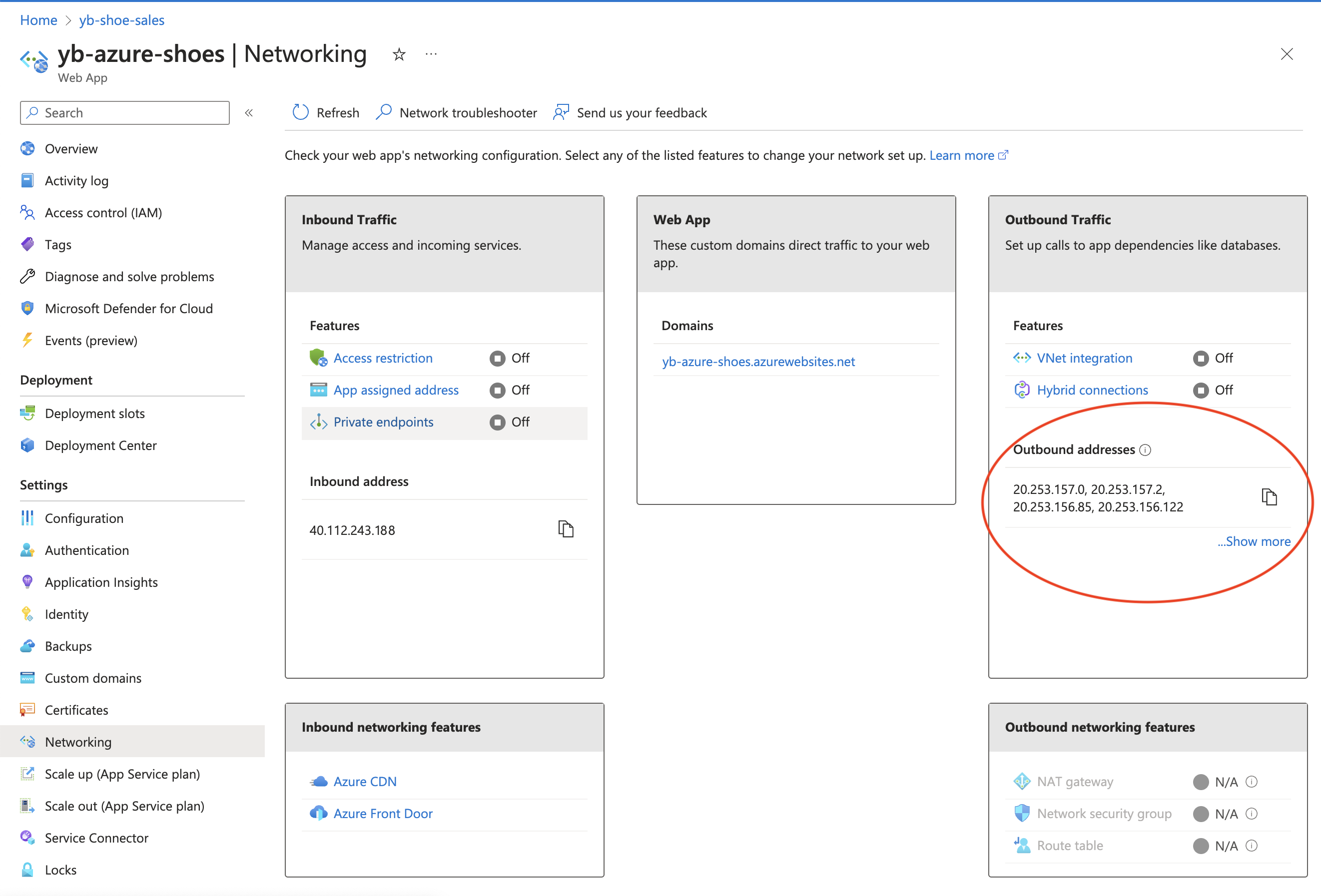The image size is (1321, 896).
Task: Open the Learn more link
Action: (962, 154)
